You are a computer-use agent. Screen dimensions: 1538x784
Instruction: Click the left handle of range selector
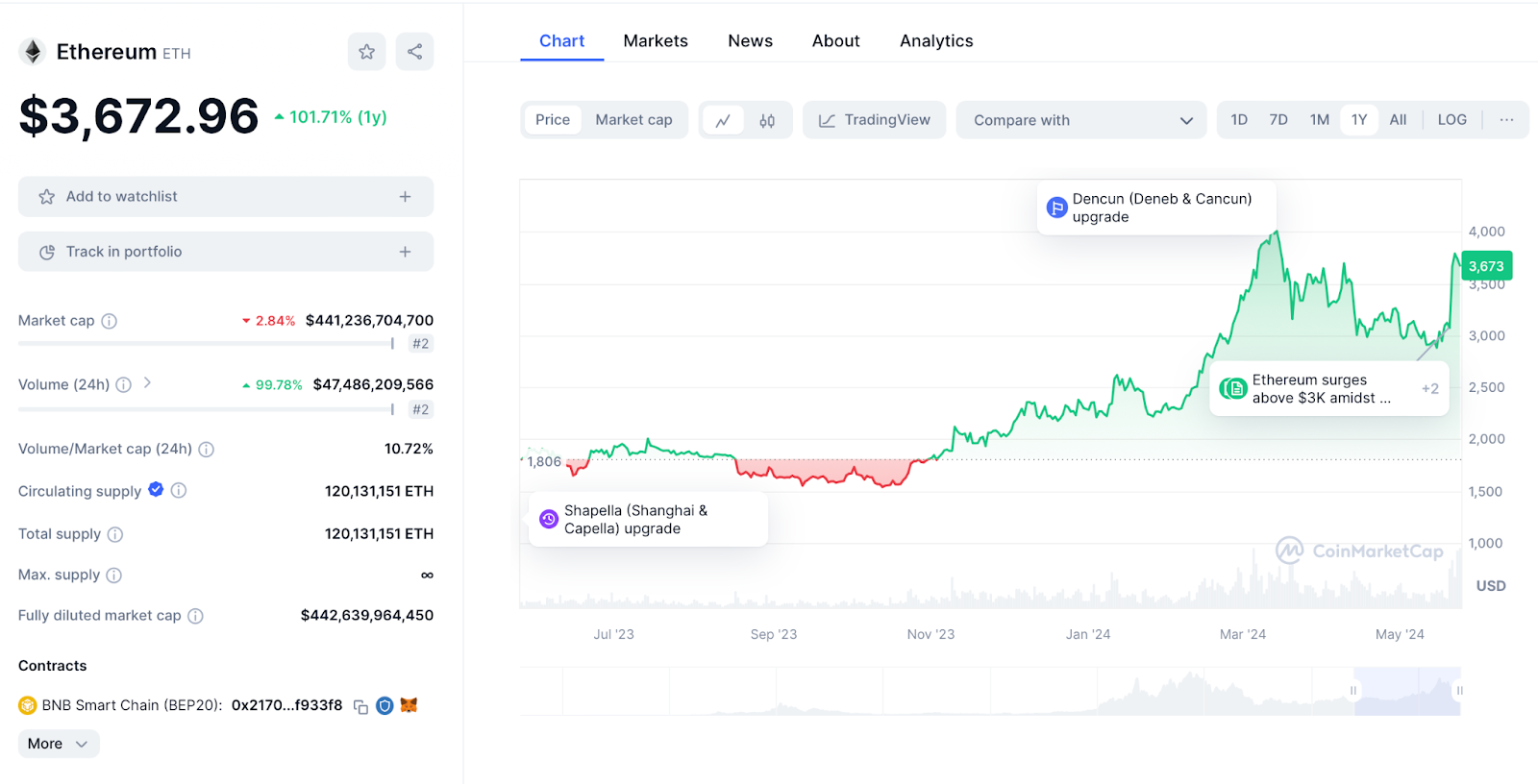[x=1353, y=691]
